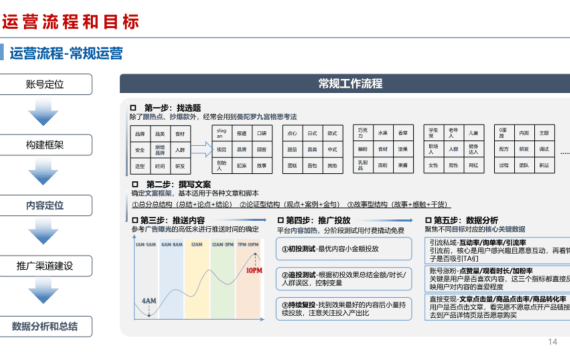This screenshot has height=360, width=570.
Task: Click the 构建框架 flow box
Action: 45,145
